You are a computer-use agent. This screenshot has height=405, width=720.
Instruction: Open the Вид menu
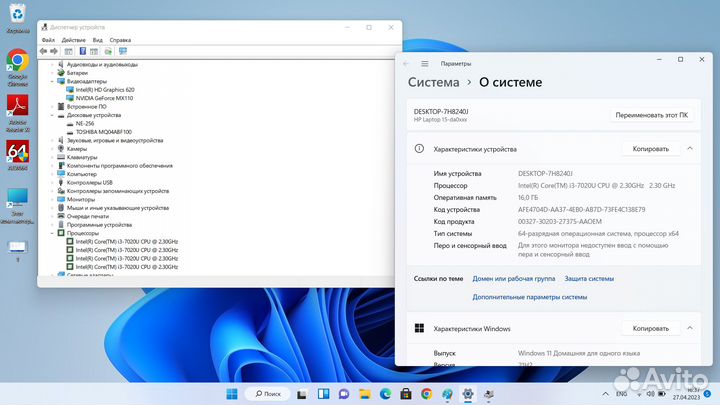97,40
